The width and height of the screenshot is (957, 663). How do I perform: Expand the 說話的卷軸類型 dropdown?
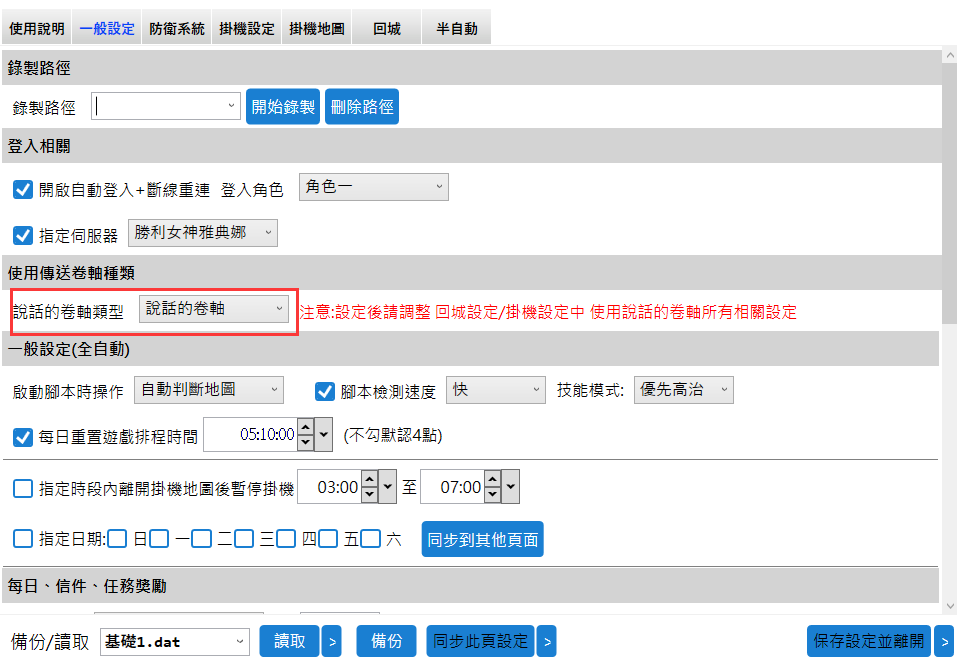tap(214, 309)
